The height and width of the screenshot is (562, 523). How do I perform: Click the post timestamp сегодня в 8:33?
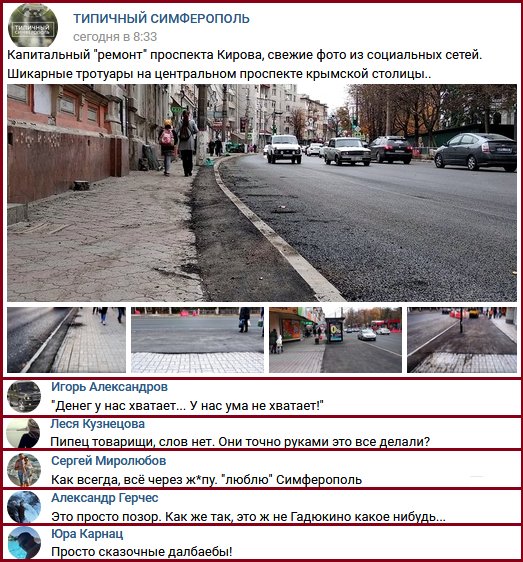(115, 37)
